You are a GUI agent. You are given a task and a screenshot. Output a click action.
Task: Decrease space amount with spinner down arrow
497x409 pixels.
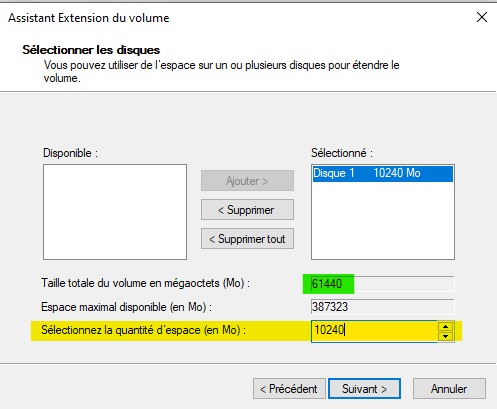(446, 336)
